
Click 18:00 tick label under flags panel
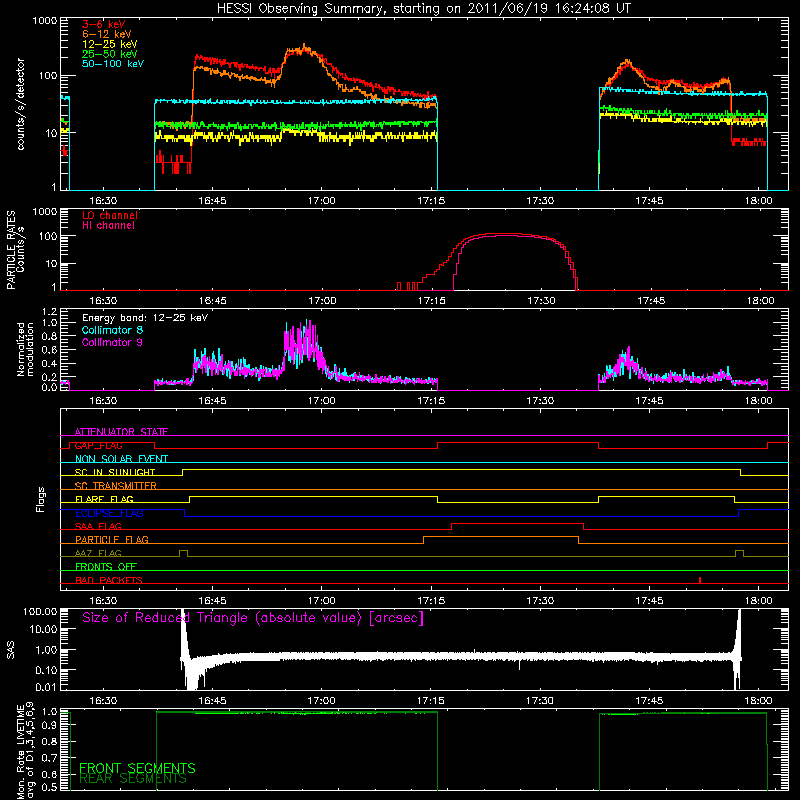point(759,601)
